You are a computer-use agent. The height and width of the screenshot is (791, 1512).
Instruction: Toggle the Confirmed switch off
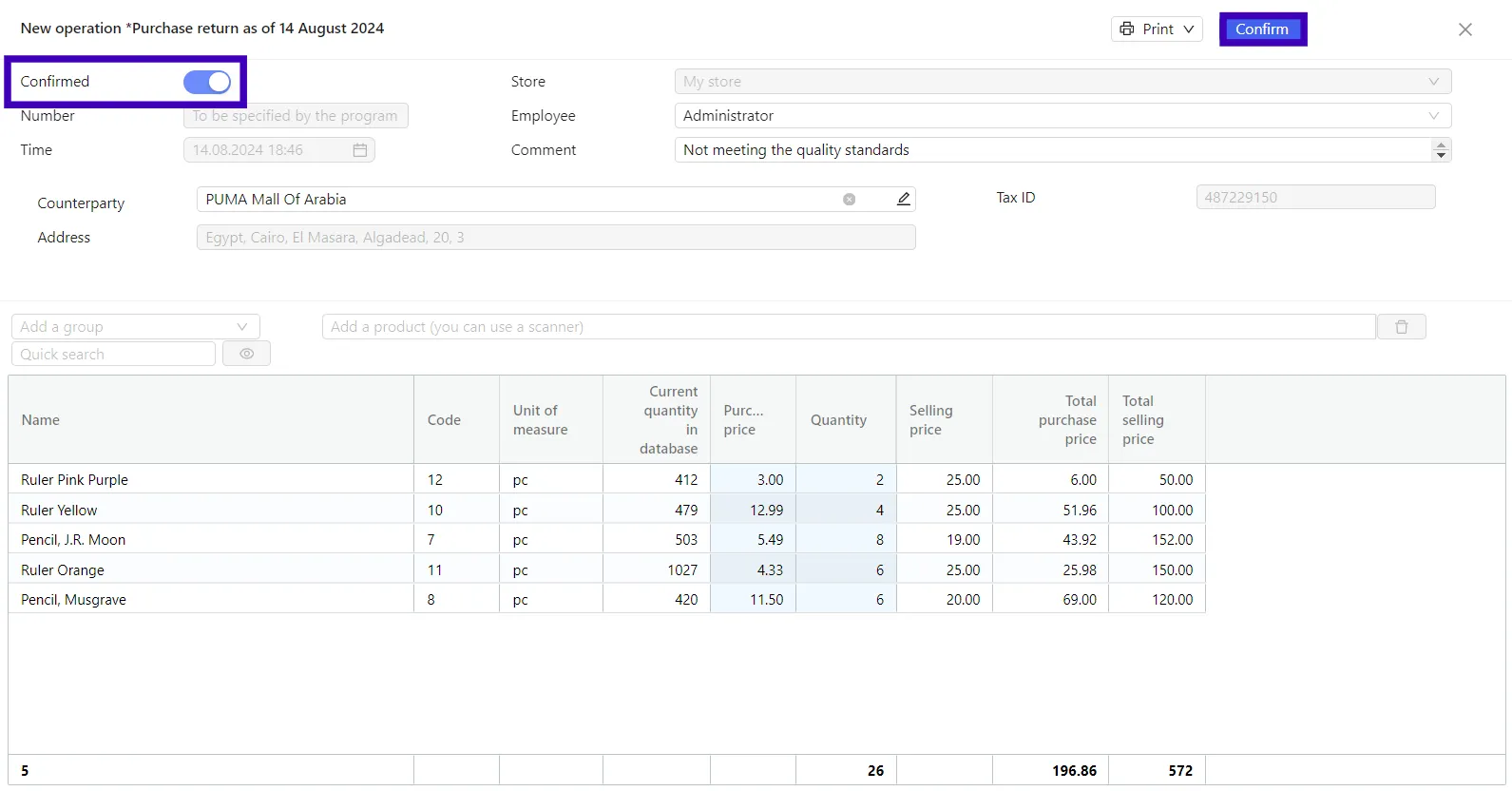(207, 82)
